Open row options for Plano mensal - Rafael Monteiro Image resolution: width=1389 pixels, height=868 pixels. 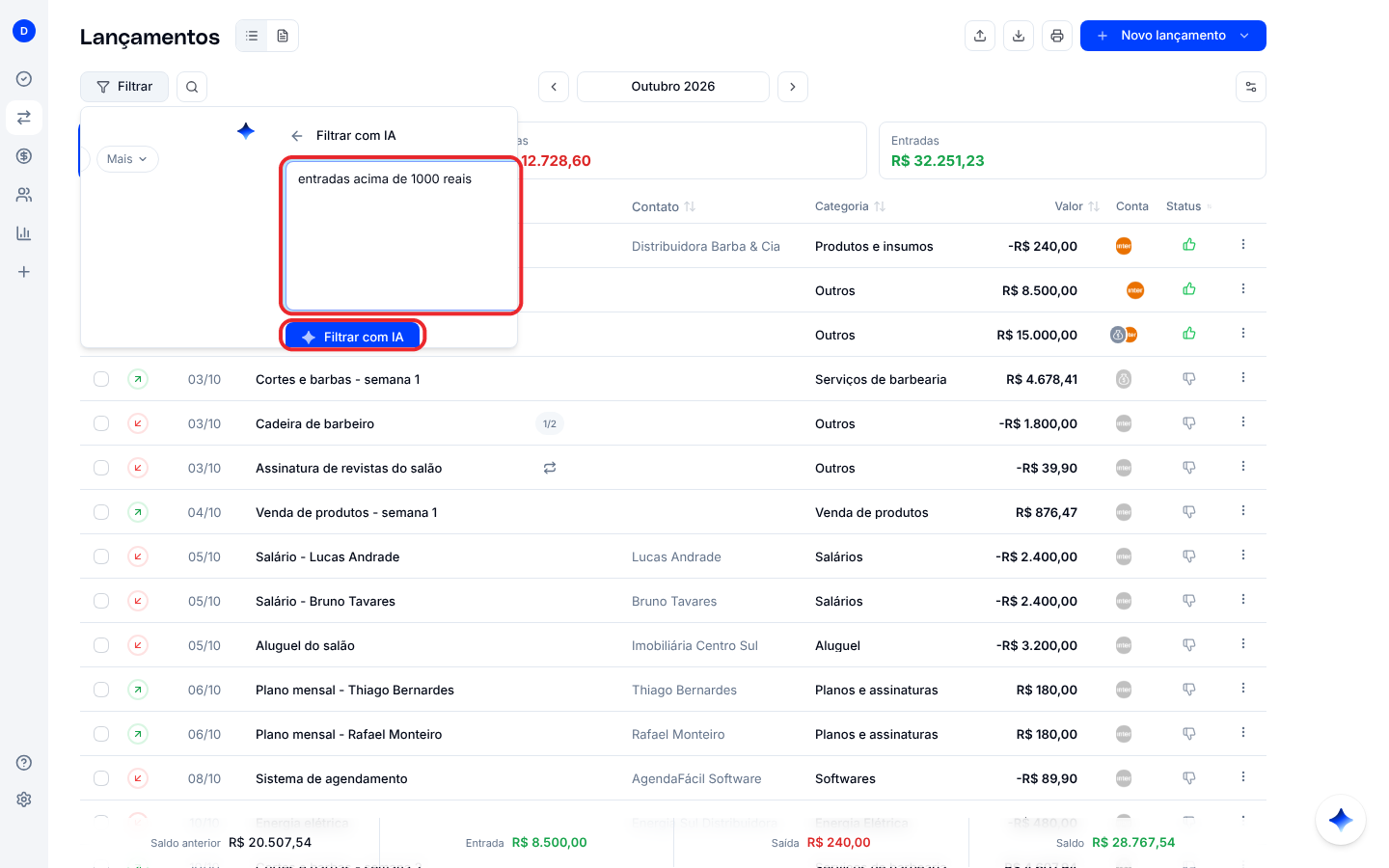tap(1243, 733)
